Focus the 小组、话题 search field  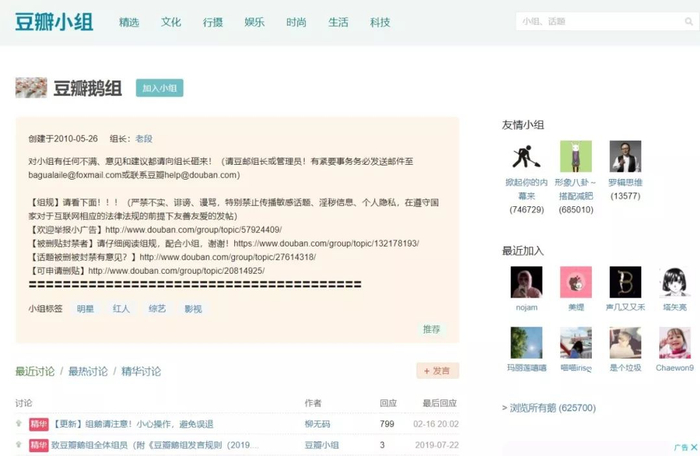[x=600, y=21]
